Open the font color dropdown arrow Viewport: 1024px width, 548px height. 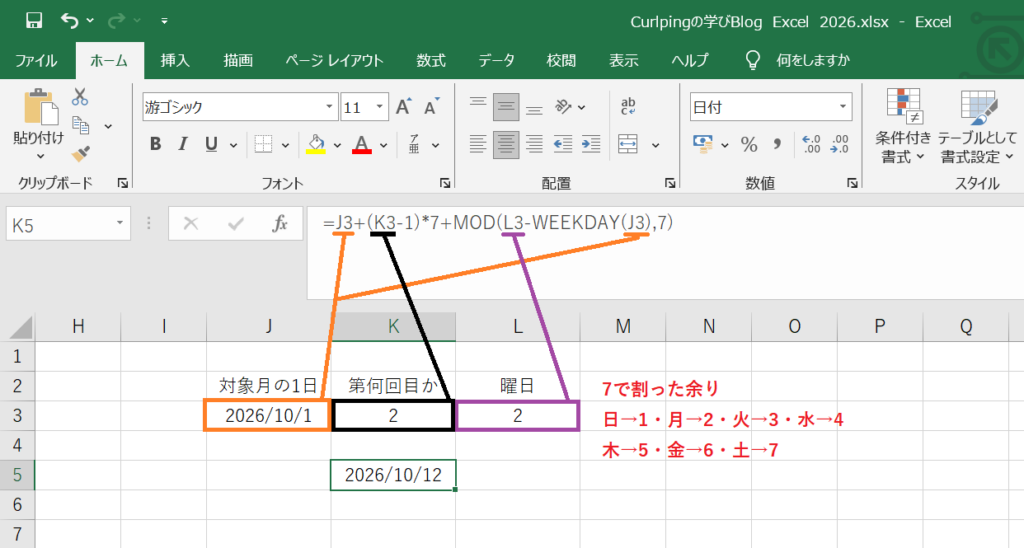[x=383, y=145]
